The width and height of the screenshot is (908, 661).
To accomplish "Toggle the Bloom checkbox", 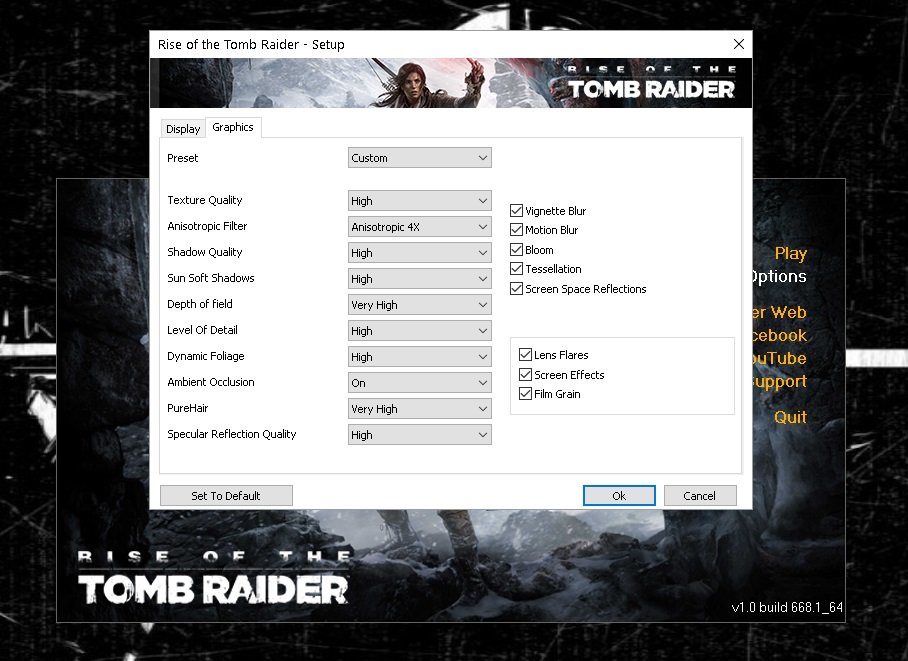I will 517,250.
